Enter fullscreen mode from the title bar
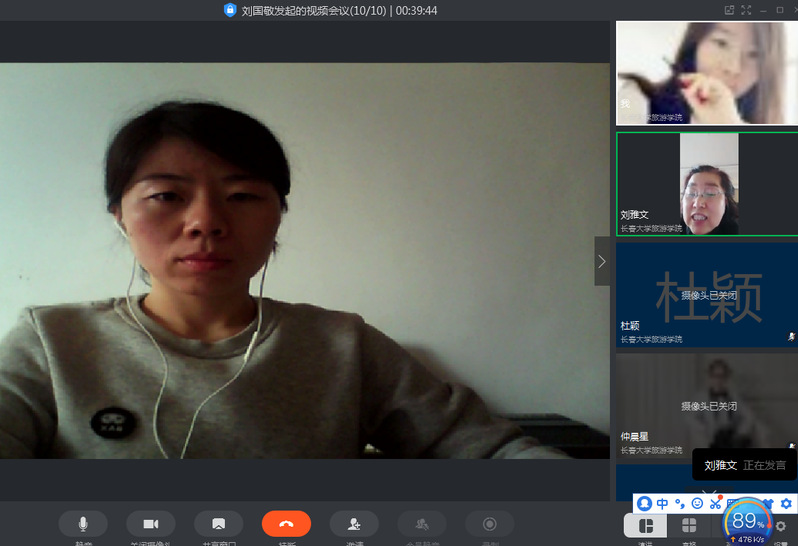This screenshot has height=546, width=798. tap(746, 10)
